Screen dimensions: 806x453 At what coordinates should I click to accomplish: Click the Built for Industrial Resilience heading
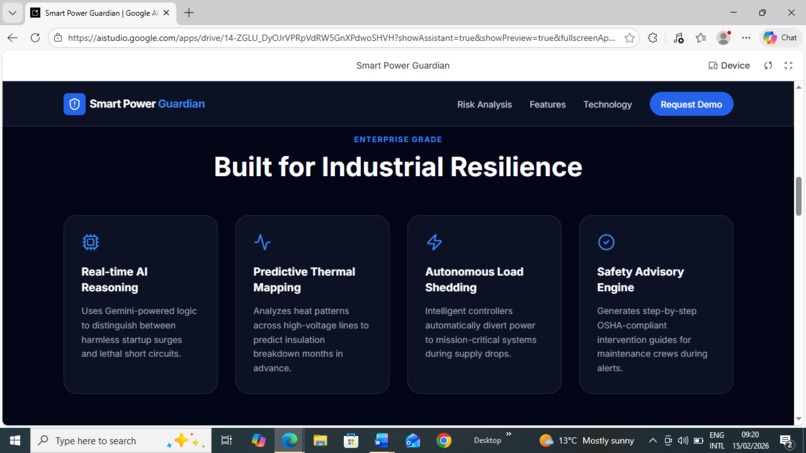(398, 167)
